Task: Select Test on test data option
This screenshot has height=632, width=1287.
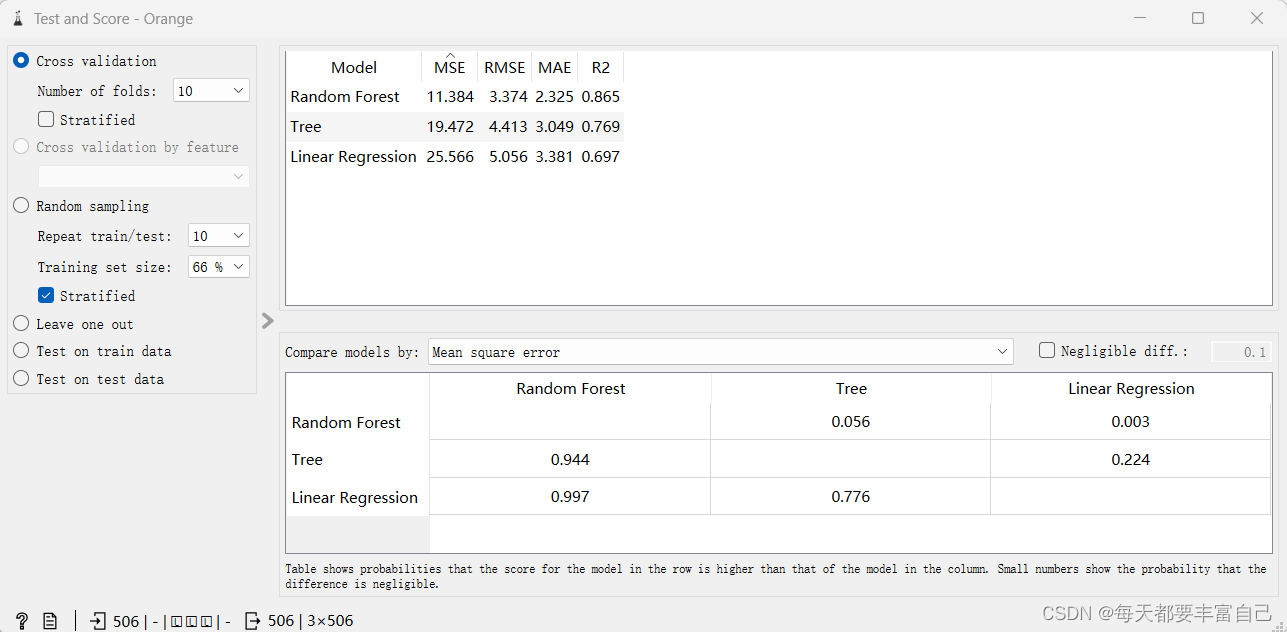Action: (88, 379)
